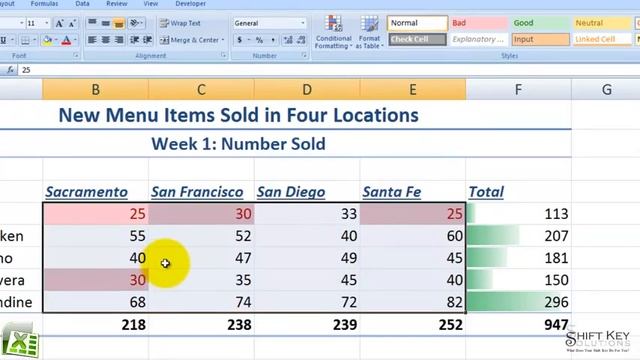Open the Number dialog launcher

(304, 55)
